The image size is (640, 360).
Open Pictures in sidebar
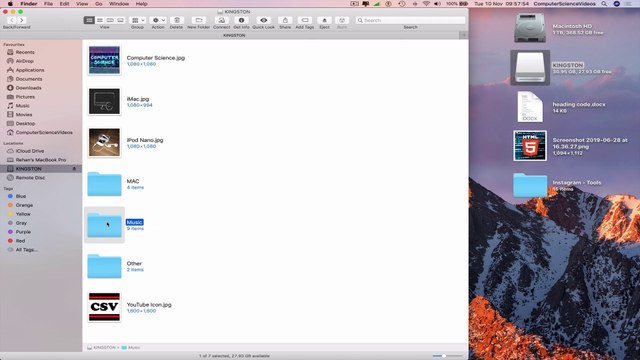tap(25, 97)
